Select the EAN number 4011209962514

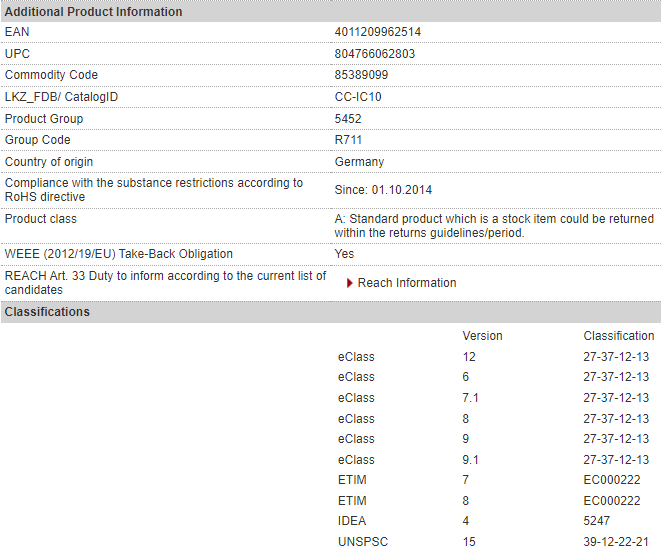click(377, 32)
